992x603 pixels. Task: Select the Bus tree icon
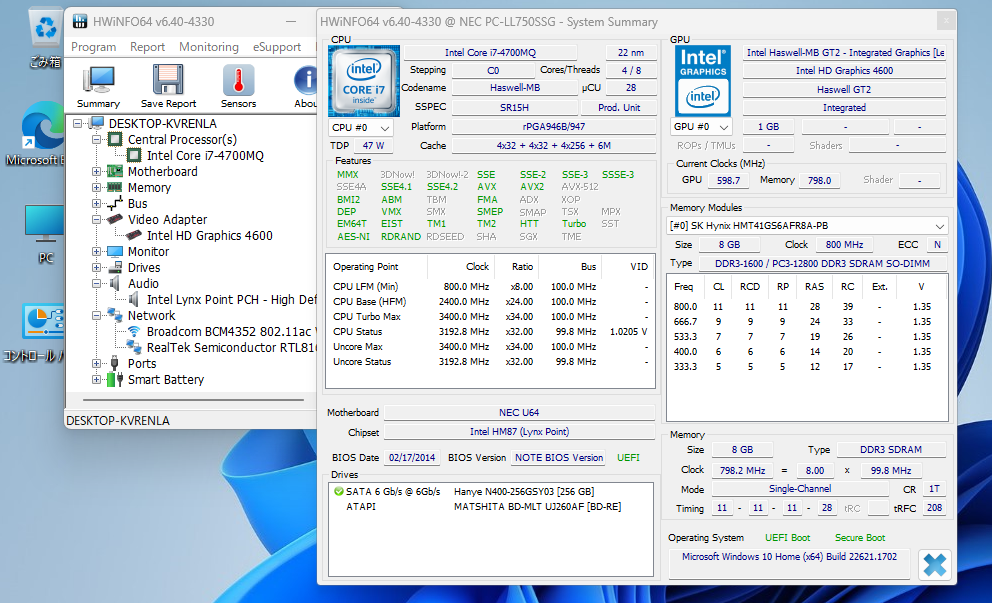coord(115,203)
